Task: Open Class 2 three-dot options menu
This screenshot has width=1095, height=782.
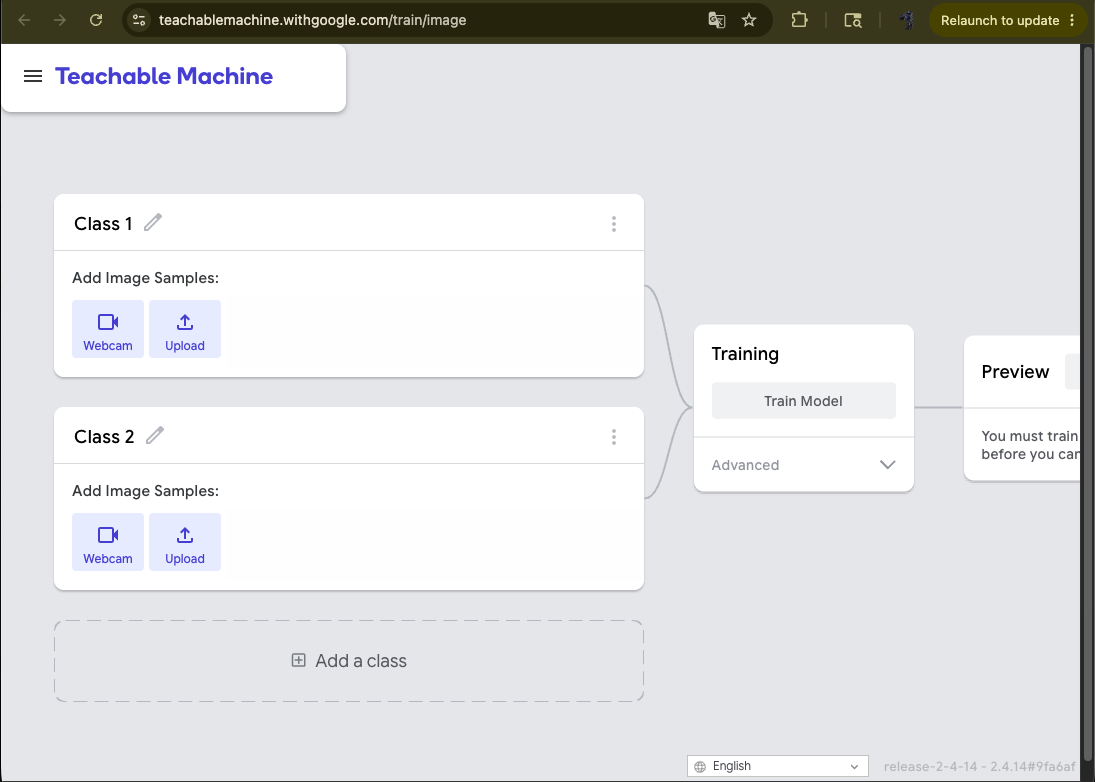Action: (614, 437)
